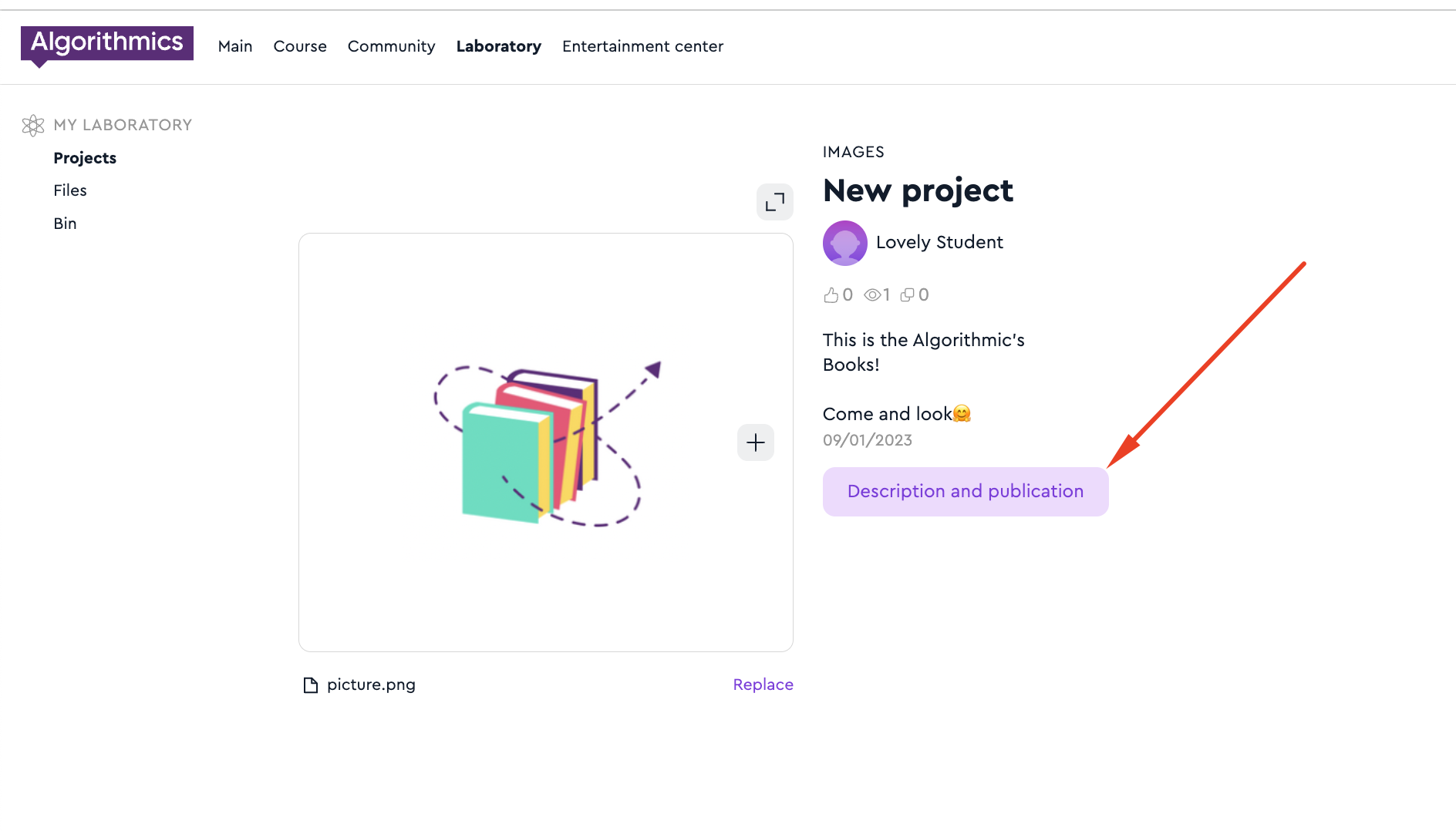
Task: Click the Replace link
Action: (763, 685)
